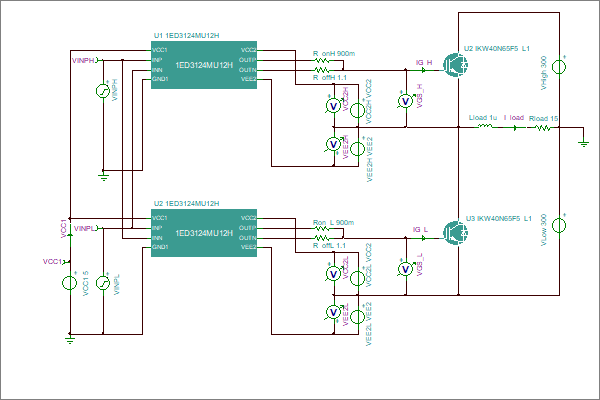The image size is (600, 400).
Task: Select the Rload 15 resistor
Action: [543, 127]
